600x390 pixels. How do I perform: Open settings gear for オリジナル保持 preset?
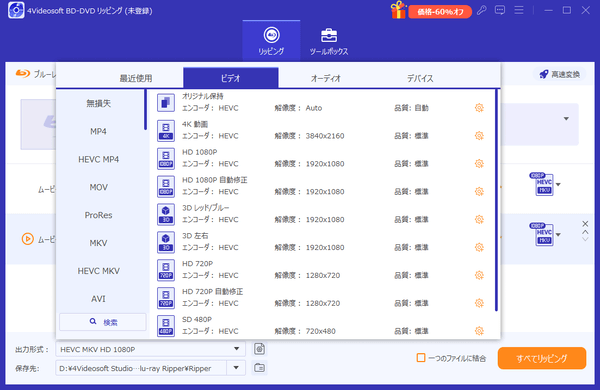(x=479, y=108)
